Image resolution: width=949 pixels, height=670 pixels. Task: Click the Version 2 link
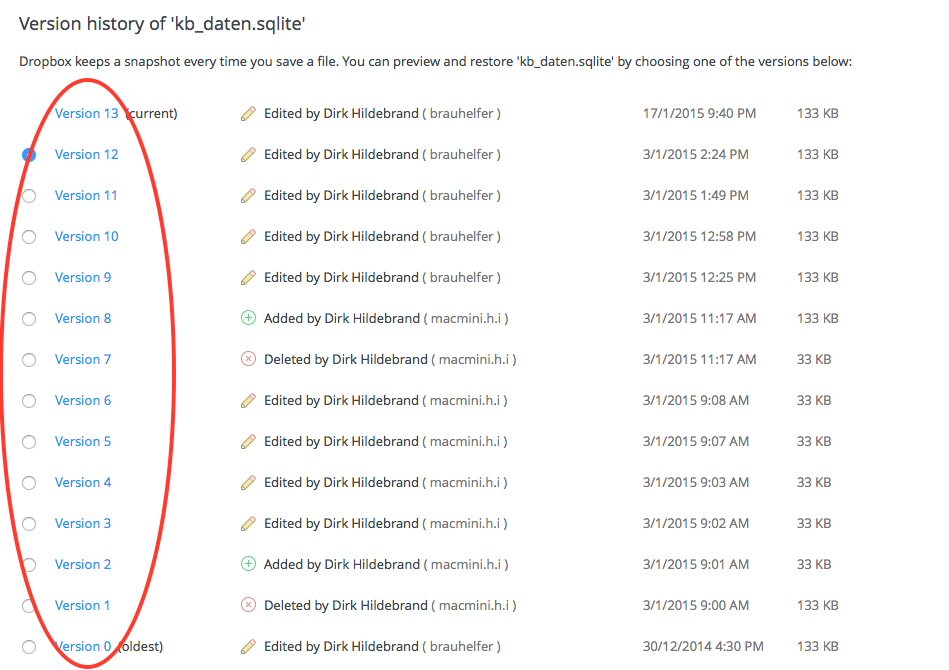coord(83,564)
